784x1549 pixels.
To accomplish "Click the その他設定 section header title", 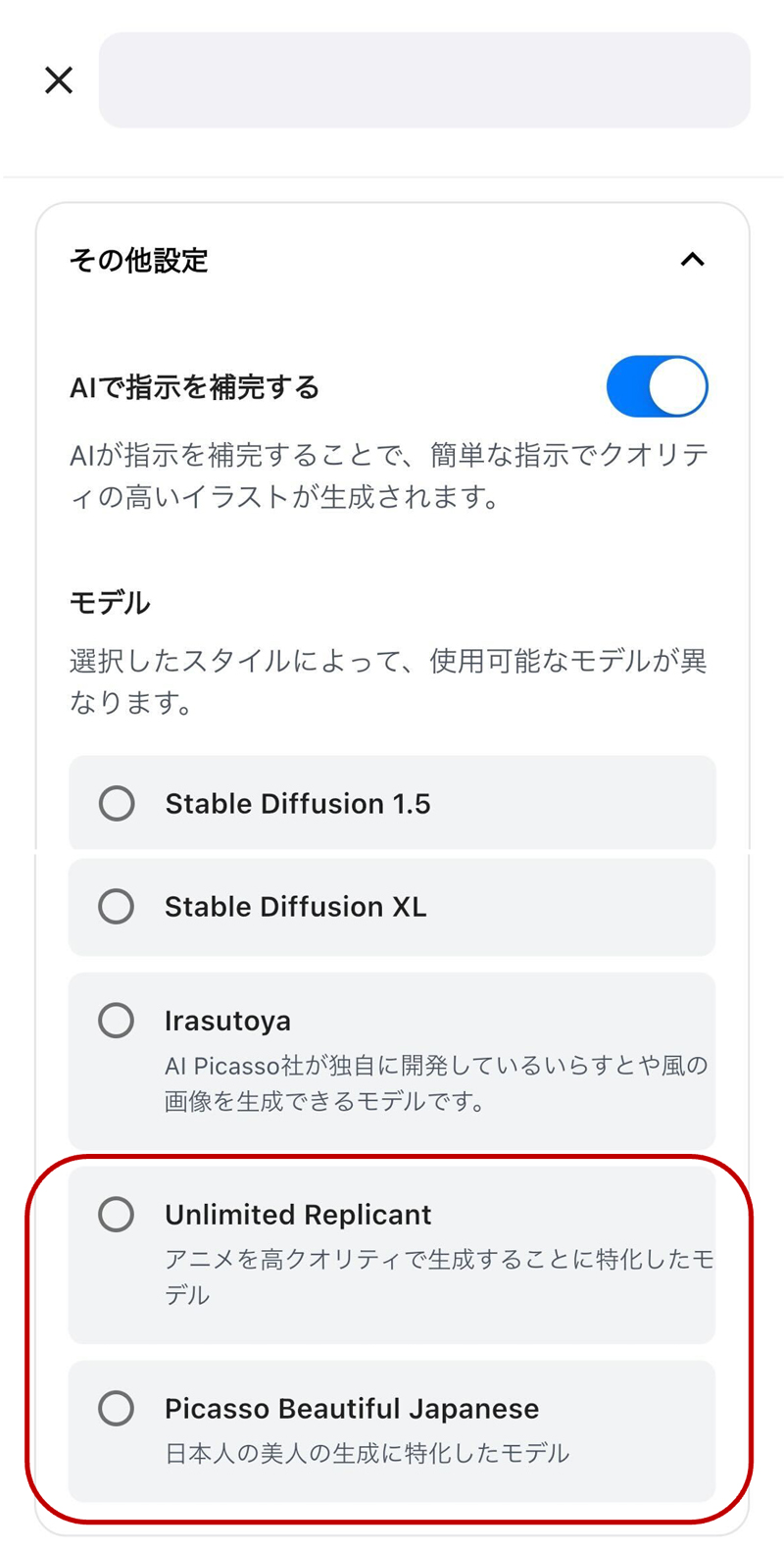I will pyautogui.click(x=139, y=261).
